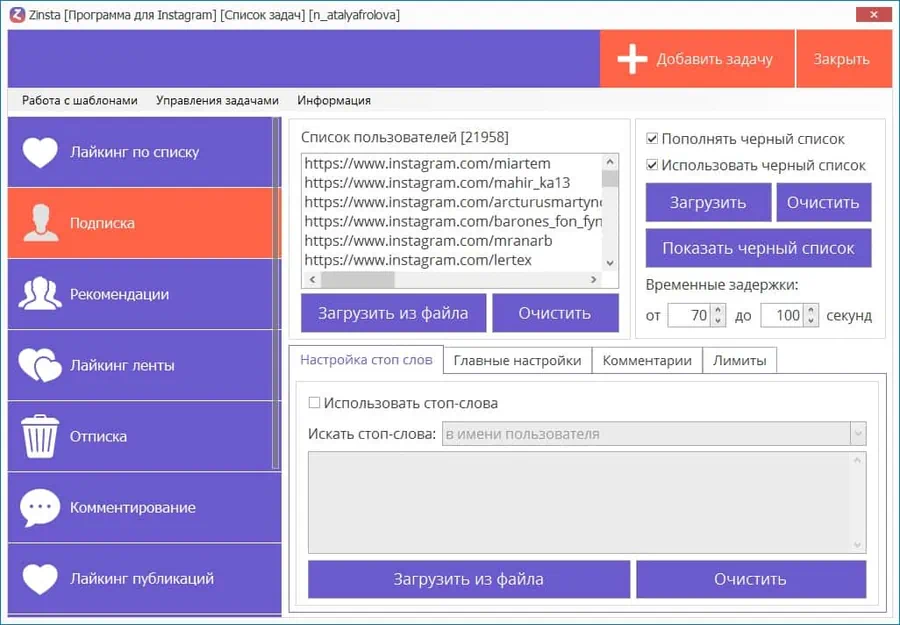Click the user list scroll right arrow
Viewport: 900px width, 625px height.
point(593,279)
